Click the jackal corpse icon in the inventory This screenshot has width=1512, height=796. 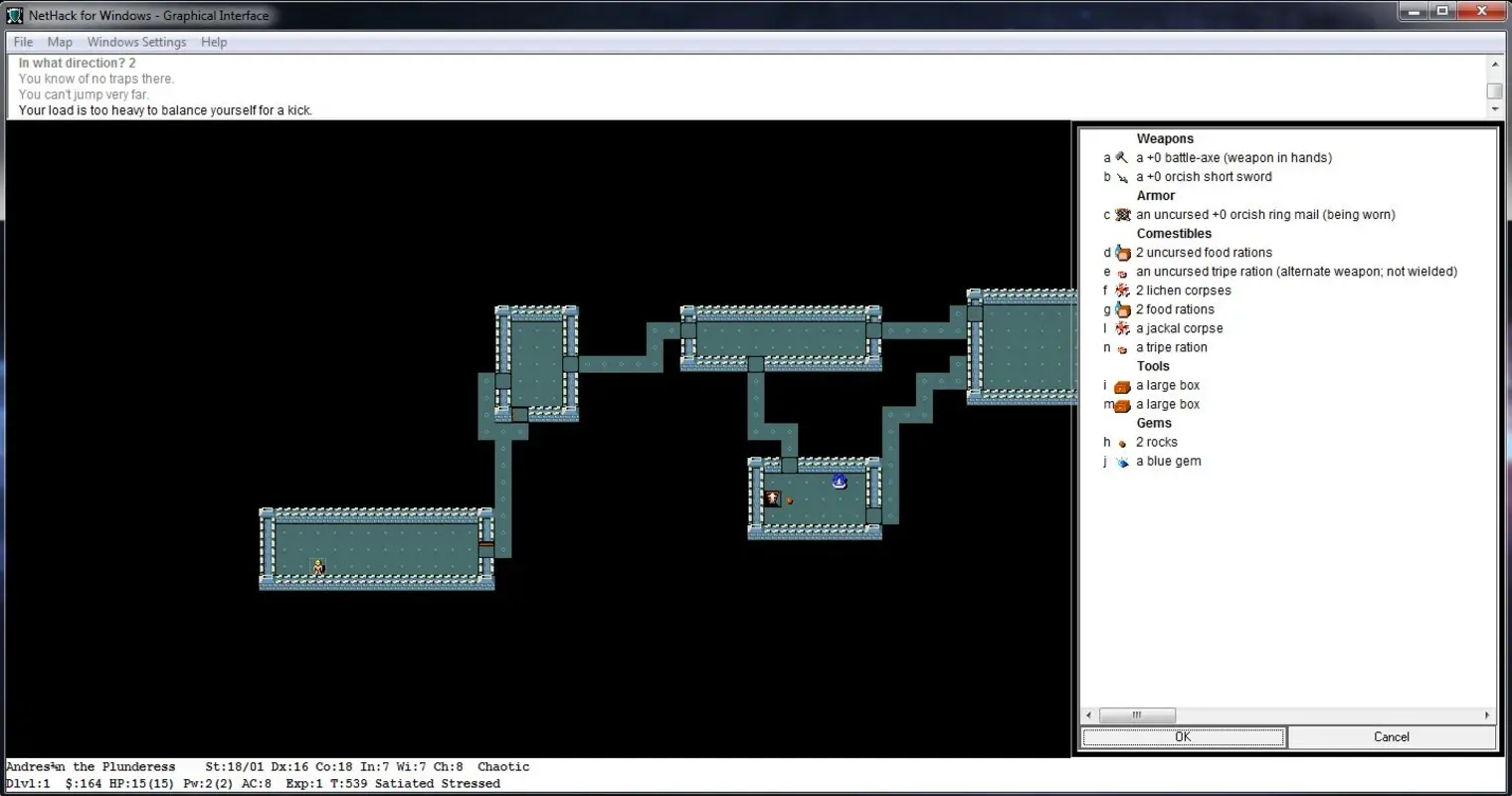[x=1120, y=327]
